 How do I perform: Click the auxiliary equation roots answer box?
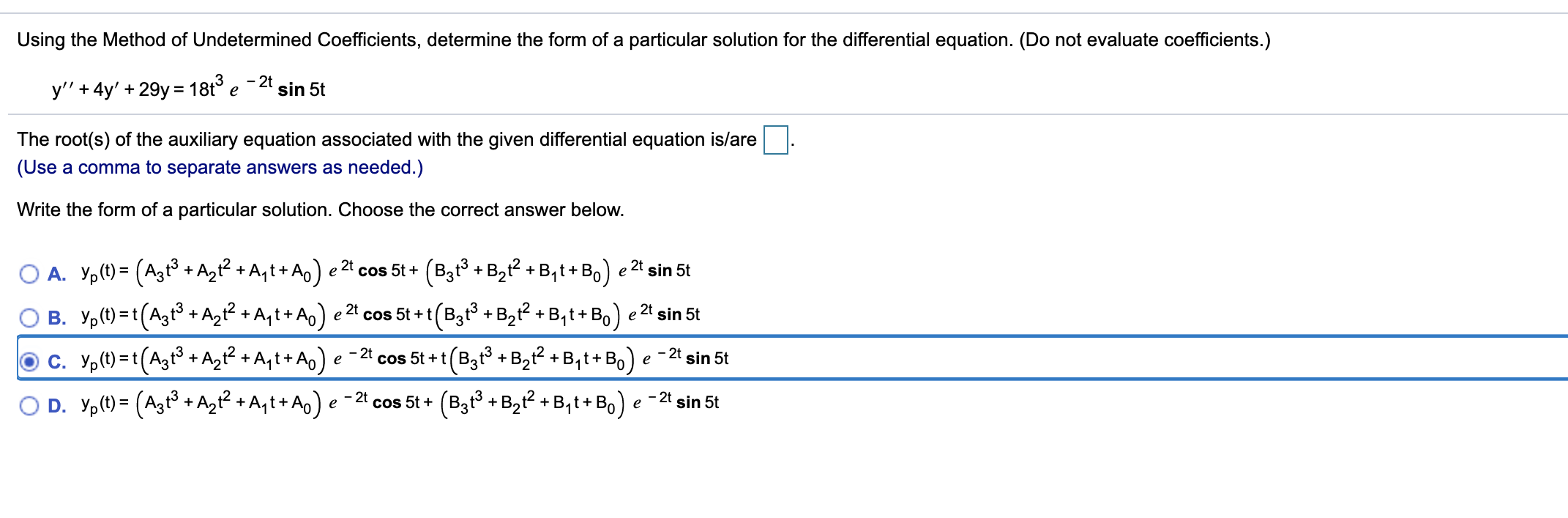tap(775, 140)
